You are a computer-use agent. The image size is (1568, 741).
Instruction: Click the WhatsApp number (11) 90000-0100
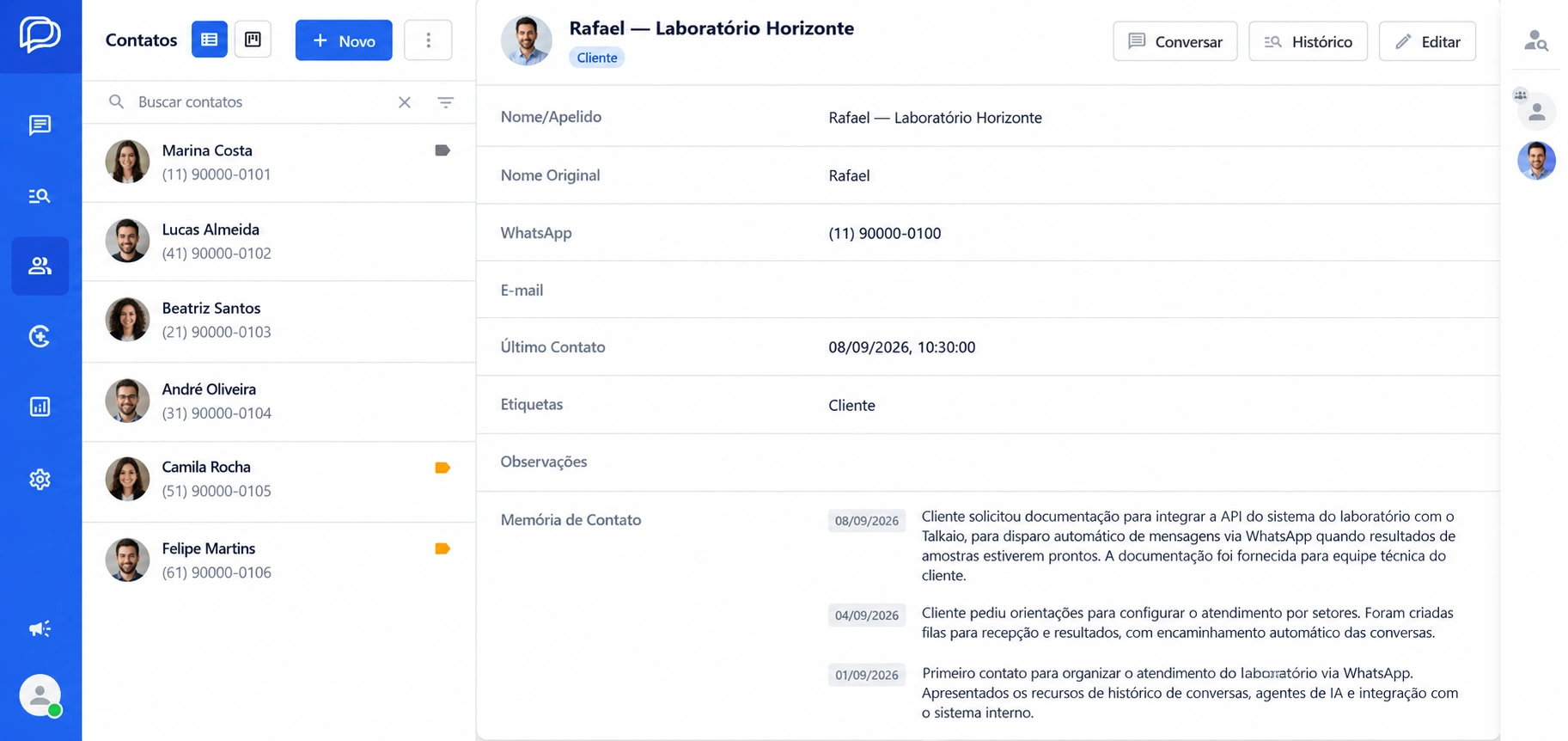click(x=884, y=233)
